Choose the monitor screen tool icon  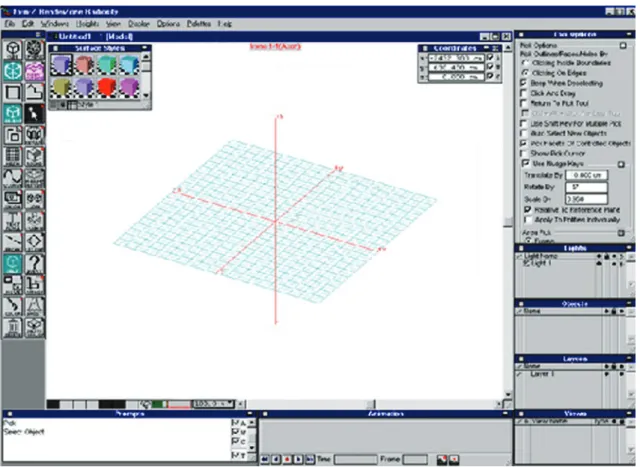pyautogui.click(x=13, y=199)
